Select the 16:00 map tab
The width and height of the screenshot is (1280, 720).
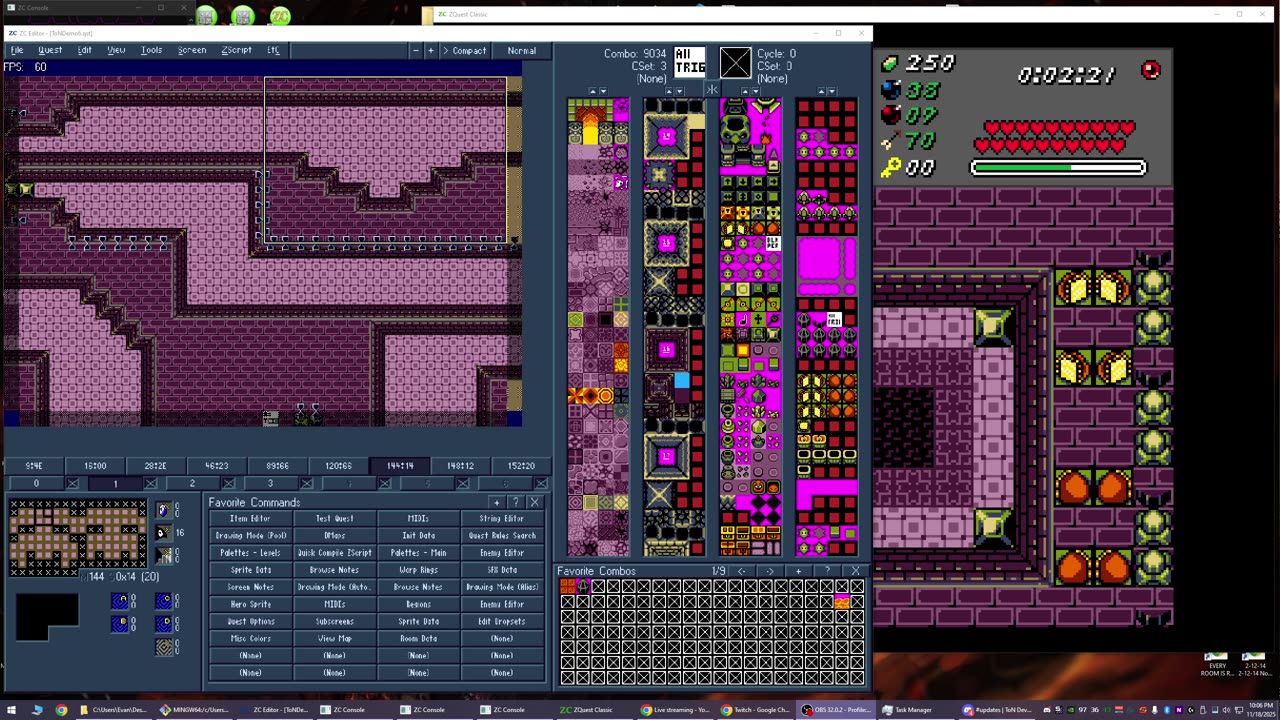click(95, 466)
